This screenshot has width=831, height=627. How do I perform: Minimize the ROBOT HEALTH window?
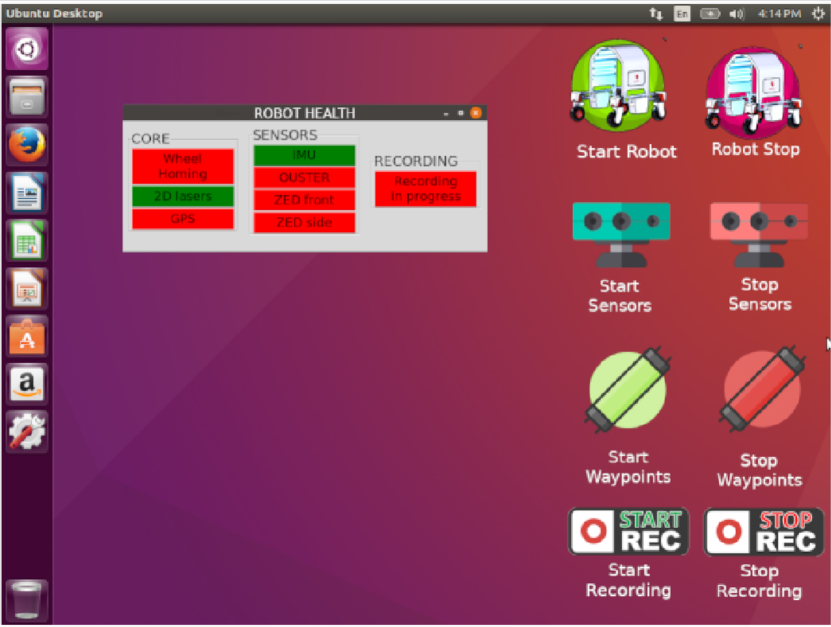point(446,113)
